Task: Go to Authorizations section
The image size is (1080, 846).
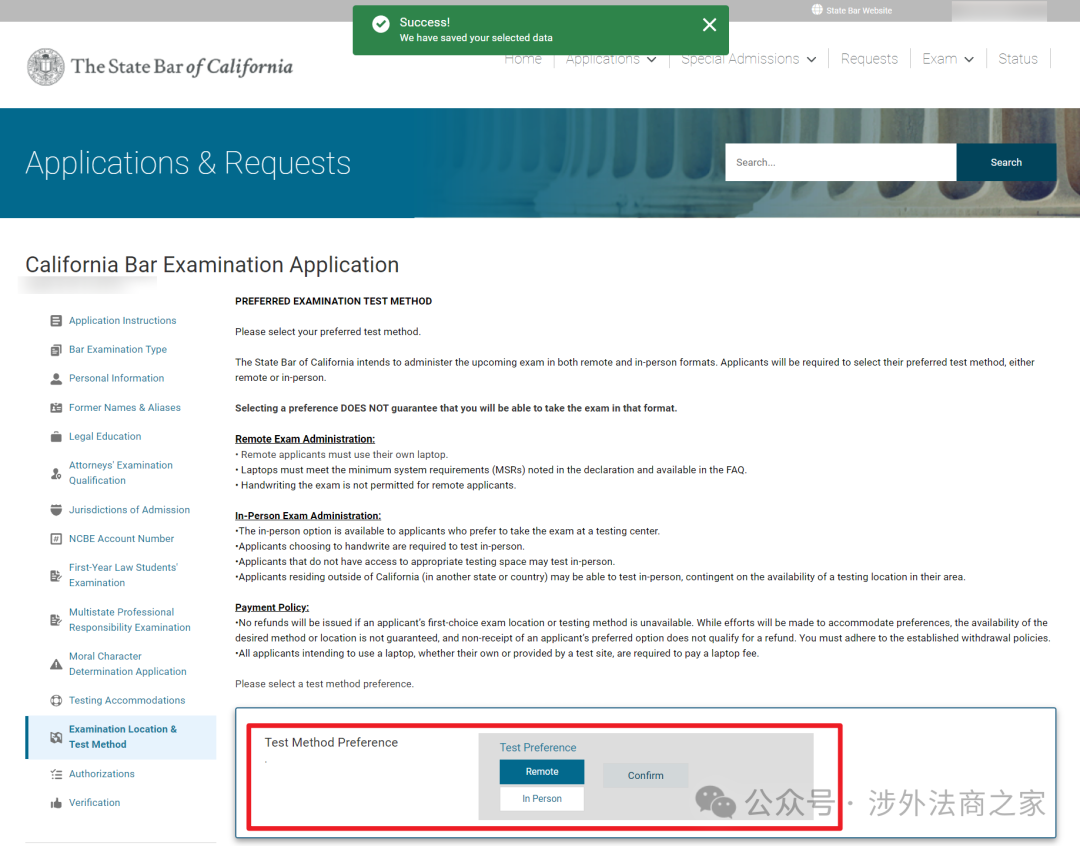Action: pyautogui.click(x=101, y=774)
